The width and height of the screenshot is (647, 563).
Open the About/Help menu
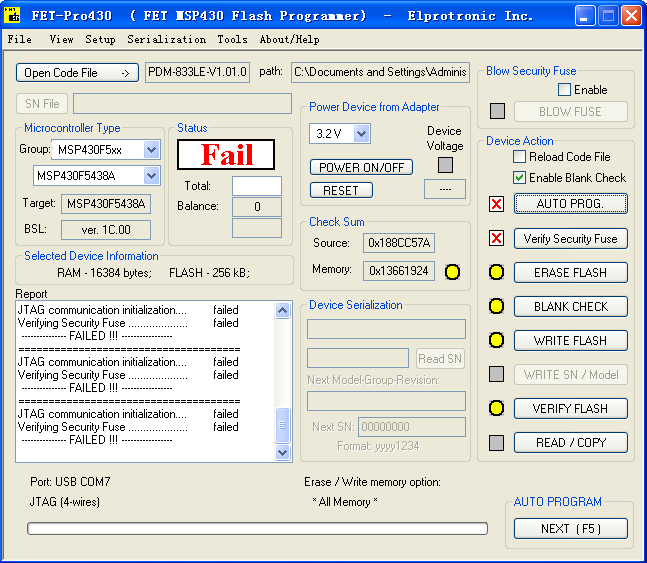pyautogui.click(x=289, y=39)
